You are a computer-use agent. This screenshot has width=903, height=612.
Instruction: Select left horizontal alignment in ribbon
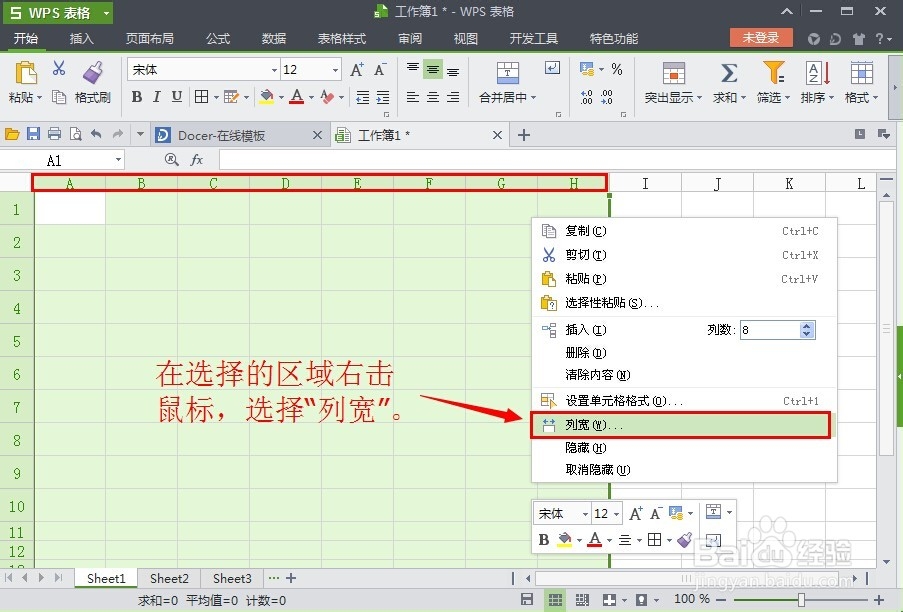pos(412,97)
